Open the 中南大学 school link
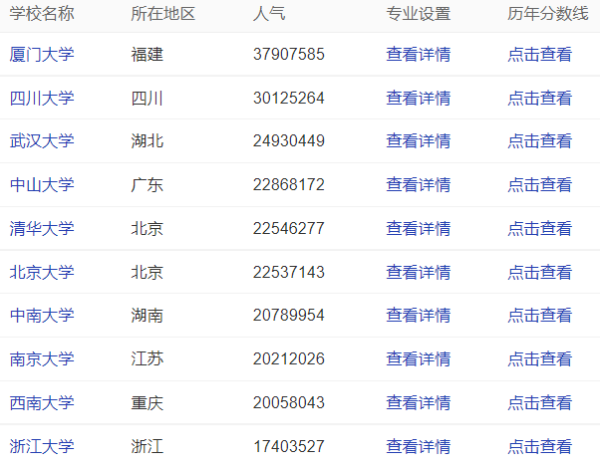 42,315
